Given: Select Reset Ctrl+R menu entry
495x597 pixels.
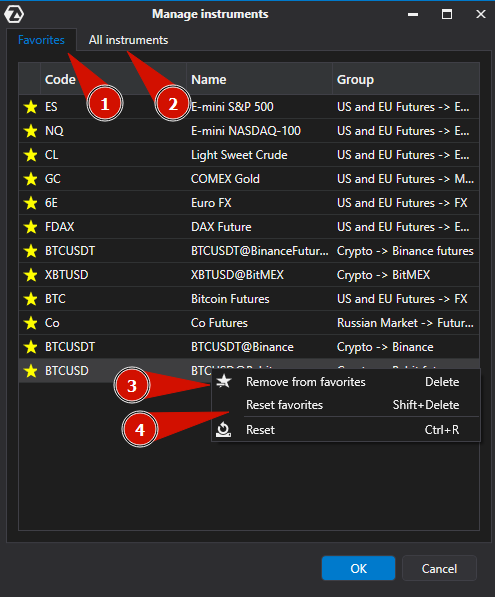Looking at the screenshot, I should [346, 430].
